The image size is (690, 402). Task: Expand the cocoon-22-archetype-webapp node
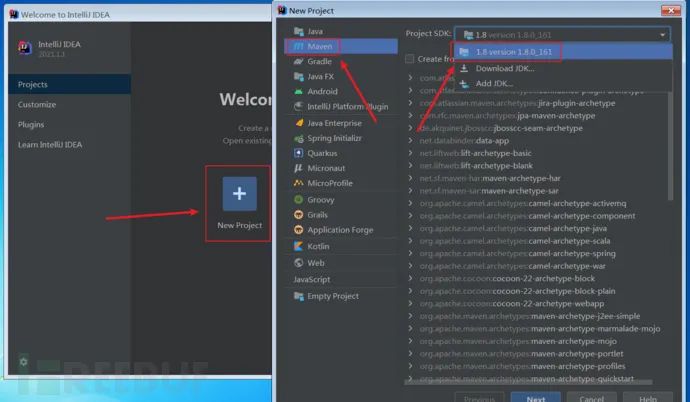tap(410, 303)
